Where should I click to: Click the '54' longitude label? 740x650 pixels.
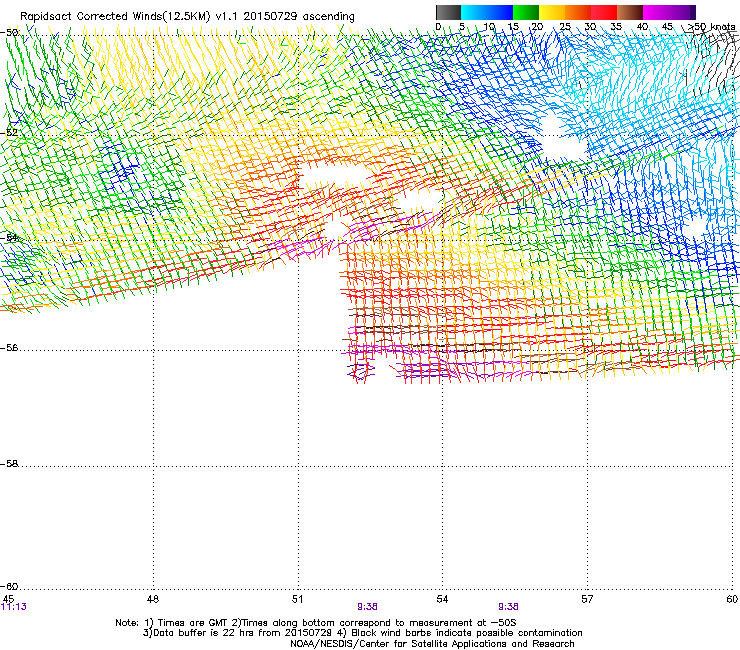pos(442,599)
